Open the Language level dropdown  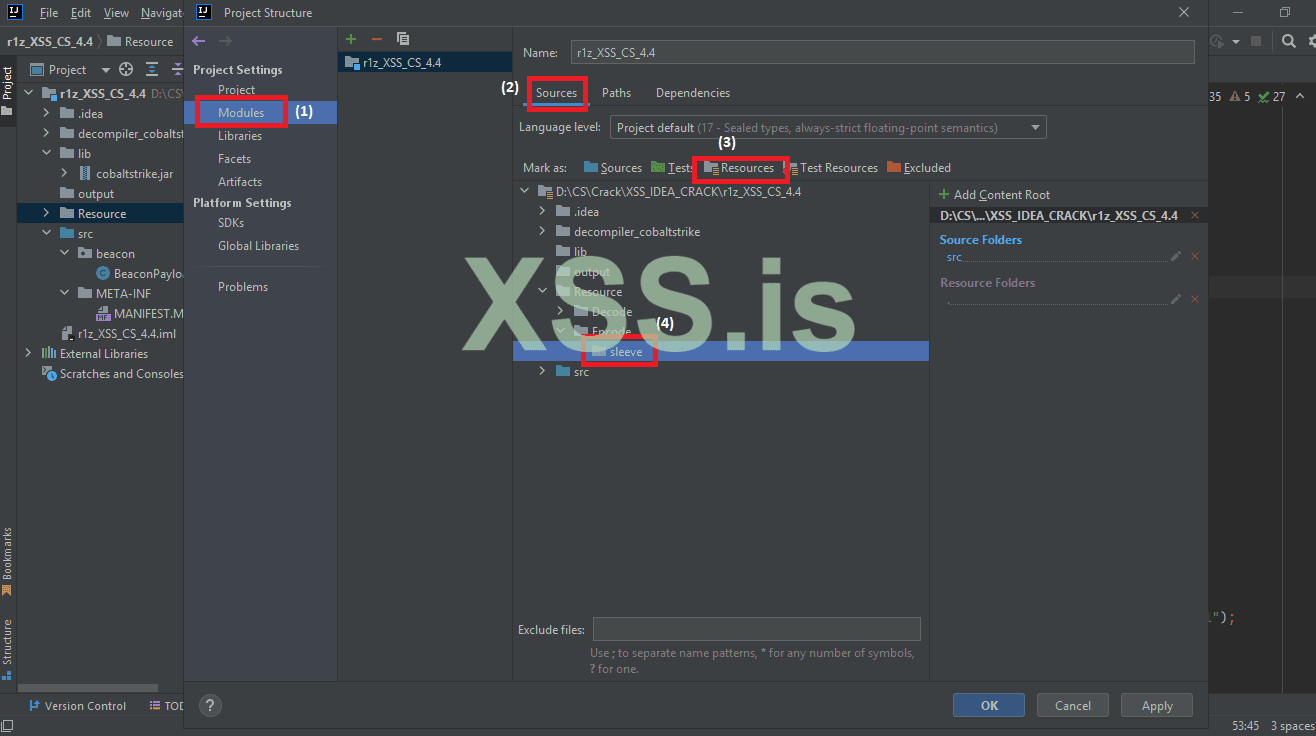828,128
